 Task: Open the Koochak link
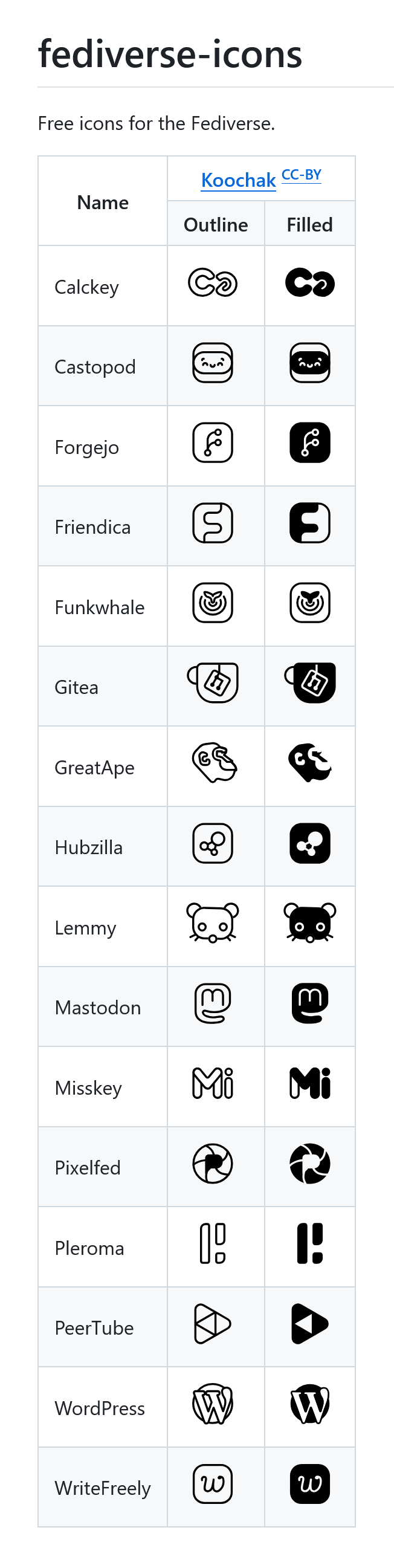pos(238,180)
